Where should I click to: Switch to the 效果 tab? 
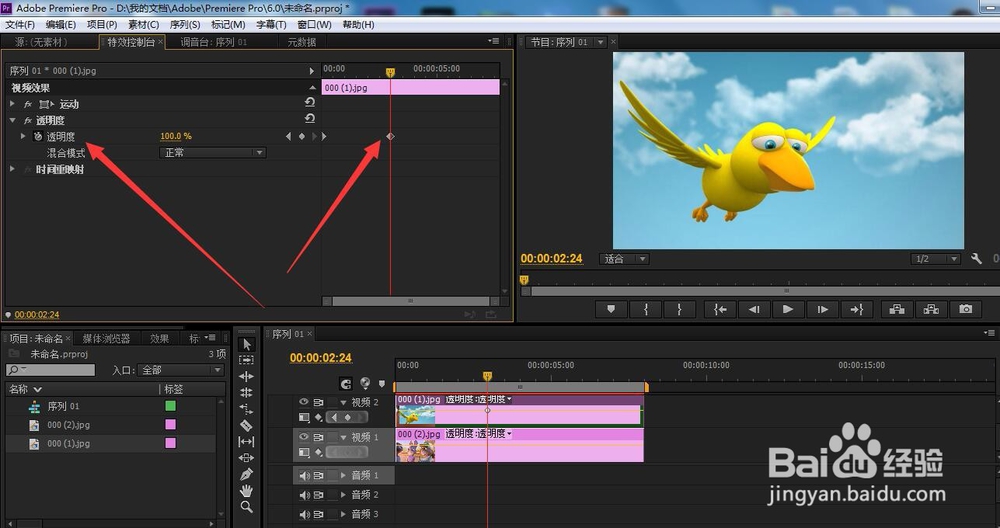coord(159,339)
